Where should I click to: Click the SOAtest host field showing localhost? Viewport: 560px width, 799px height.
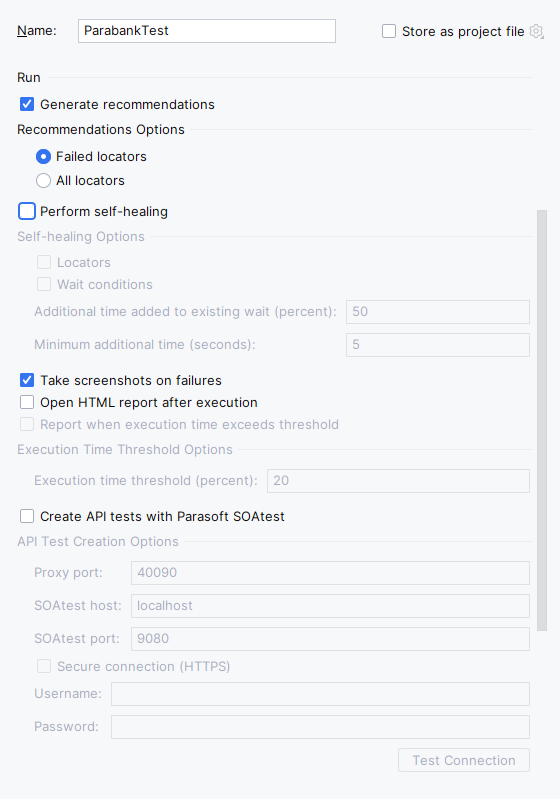pyautogui.click(x=330, y=606)
